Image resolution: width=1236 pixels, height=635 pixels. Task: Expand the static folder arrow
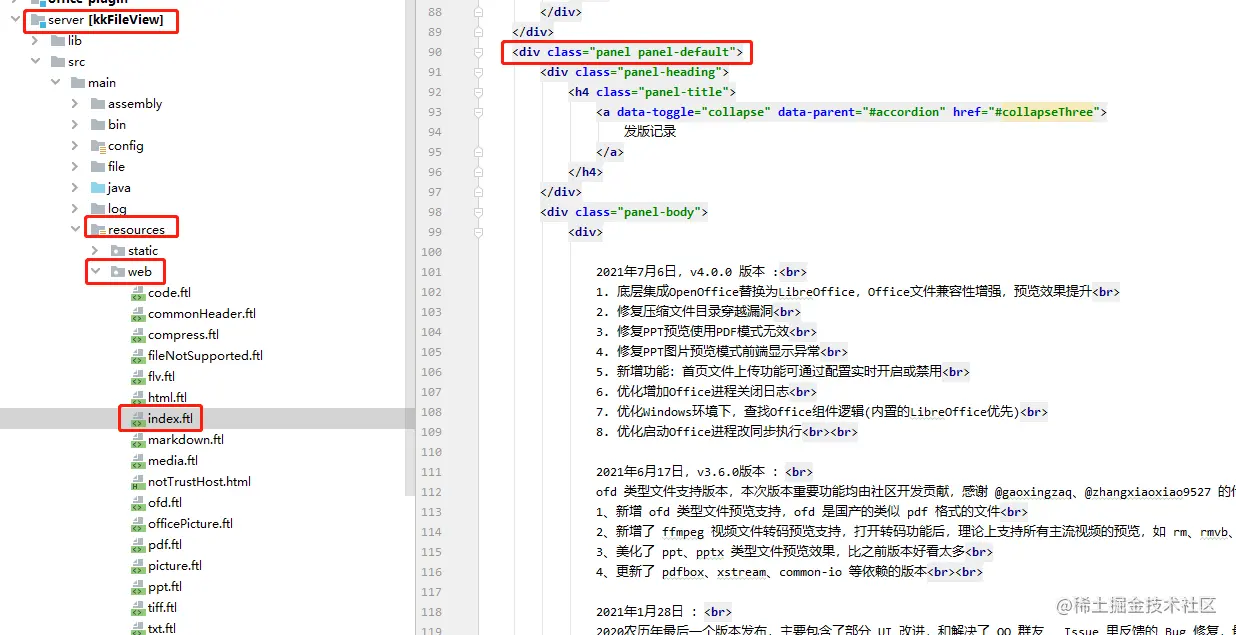pyautogui.click(x=96, y=251)
